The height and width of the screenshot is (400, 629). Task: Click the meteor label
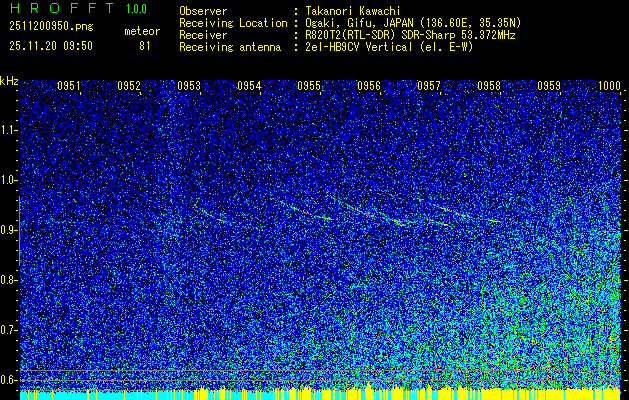click(142, 31)
